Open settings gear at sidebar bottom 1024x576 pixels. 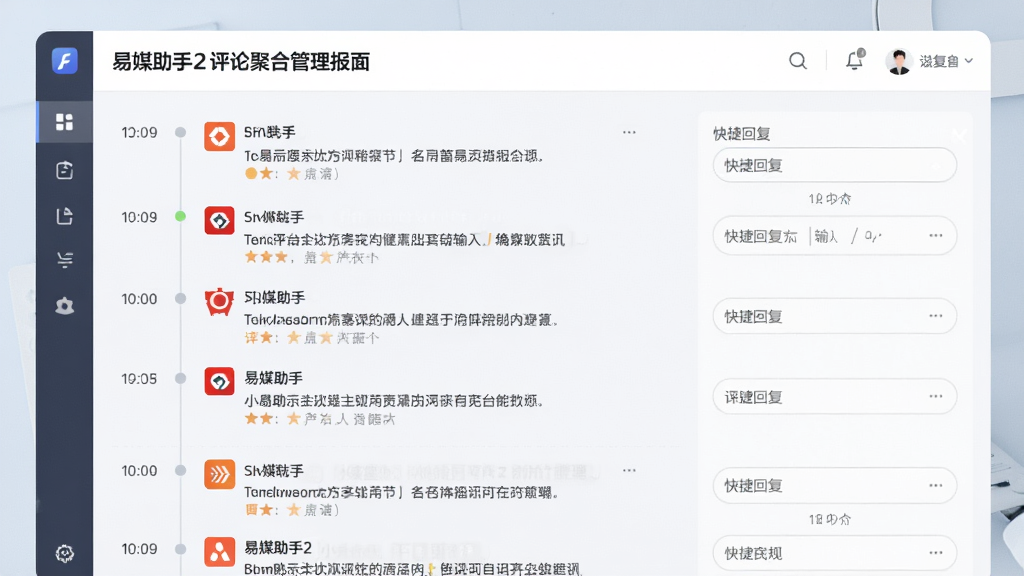65,554
